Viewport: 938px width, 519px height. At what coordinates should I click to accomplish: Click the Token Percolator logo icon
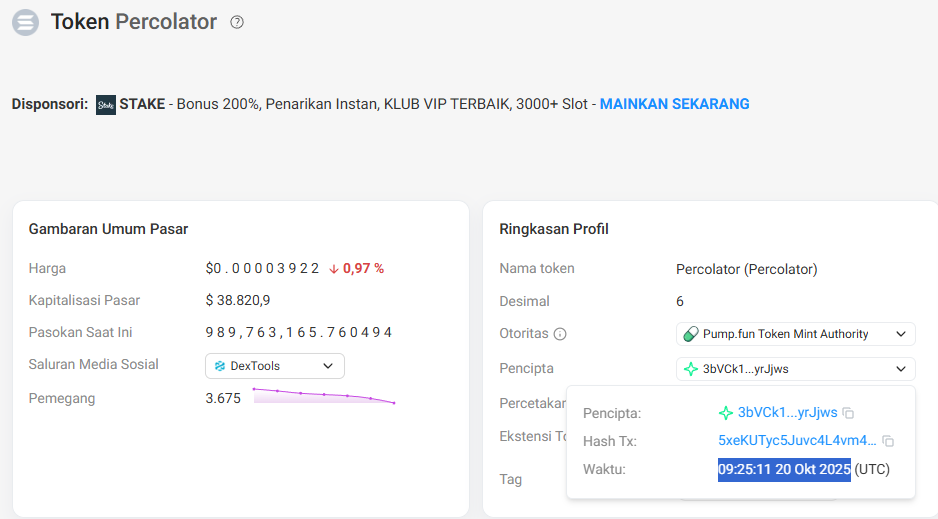25,22
